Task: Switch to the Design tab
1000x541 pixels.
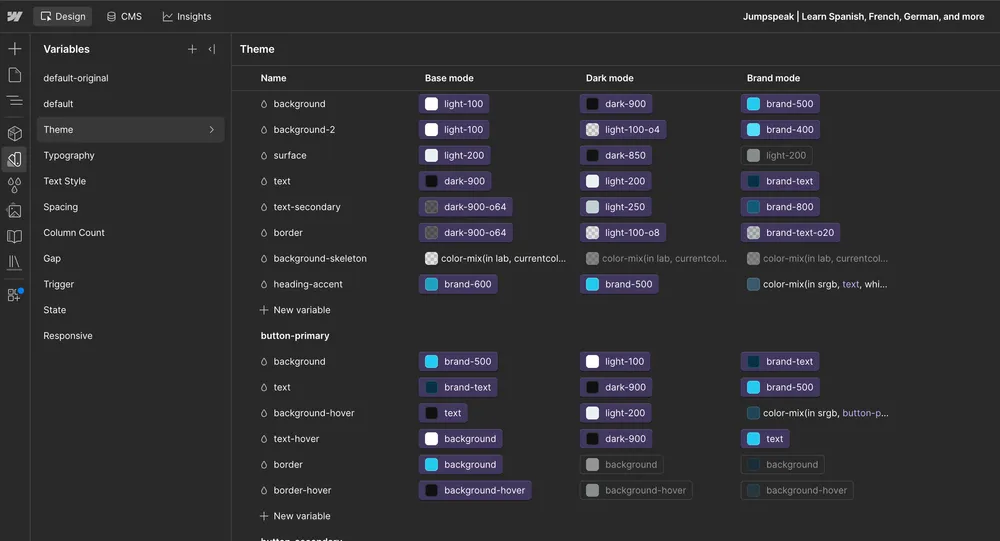Action: (62, 17)
